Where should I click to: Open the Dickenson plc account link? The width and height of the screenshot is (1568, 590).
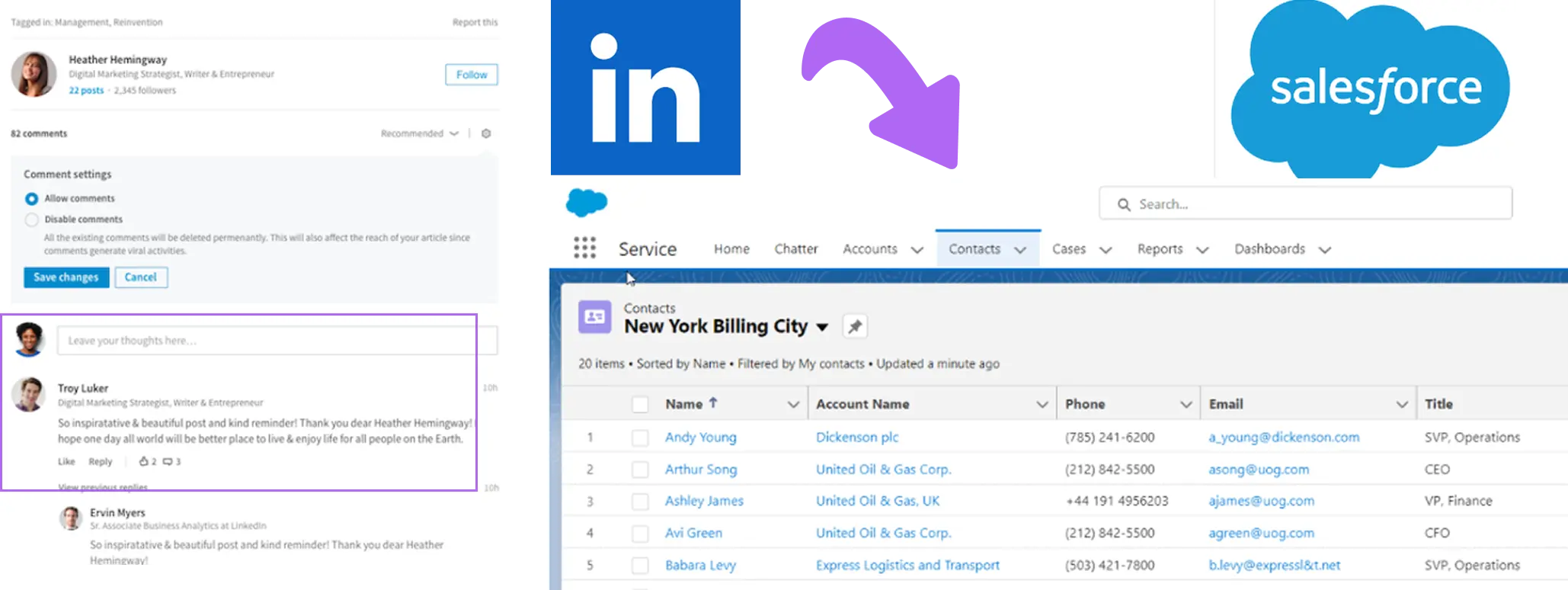point(857,437)
